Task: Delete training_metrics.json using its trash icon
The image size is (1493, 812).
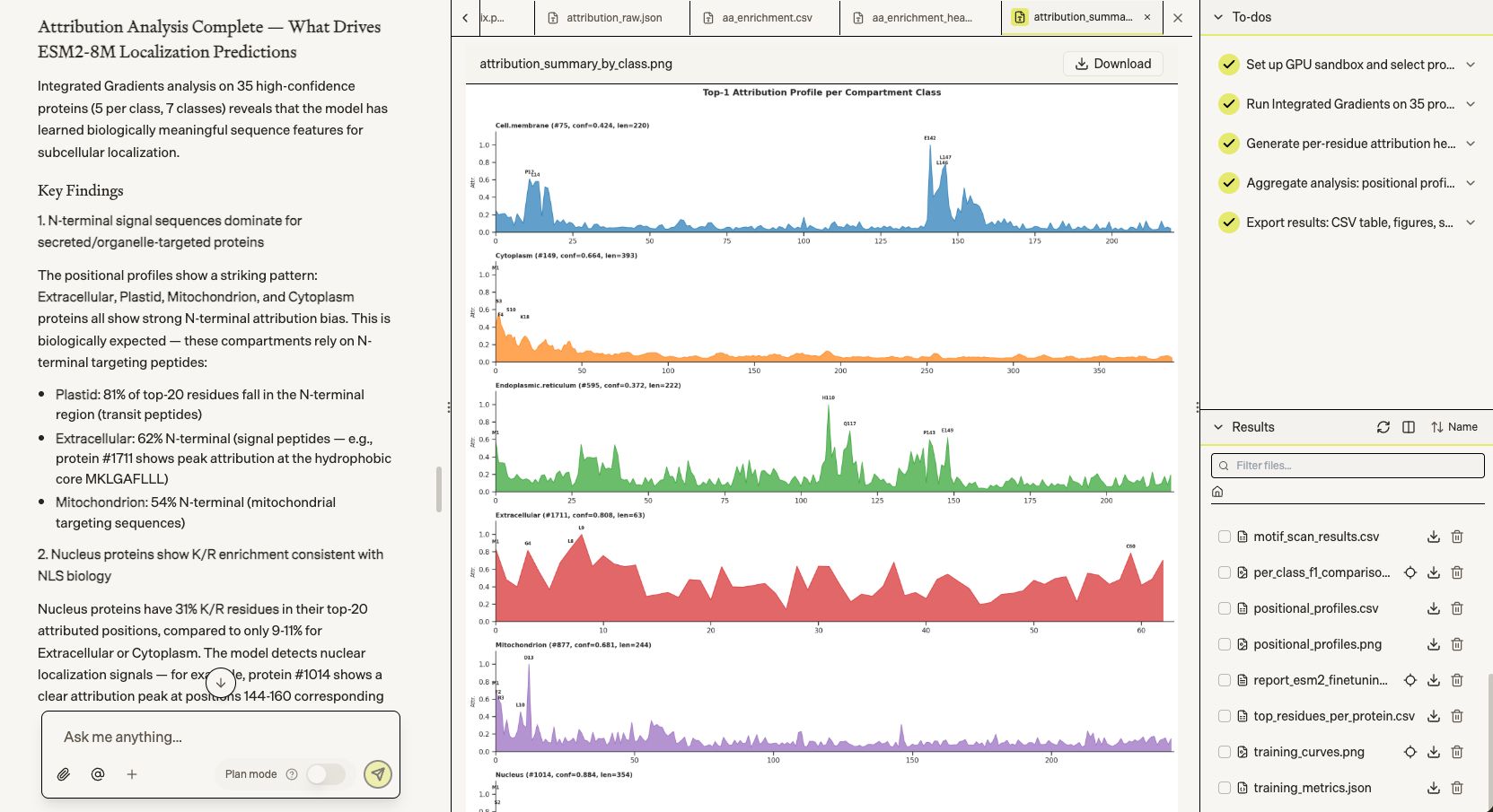Action: [x=1457, y=788]
